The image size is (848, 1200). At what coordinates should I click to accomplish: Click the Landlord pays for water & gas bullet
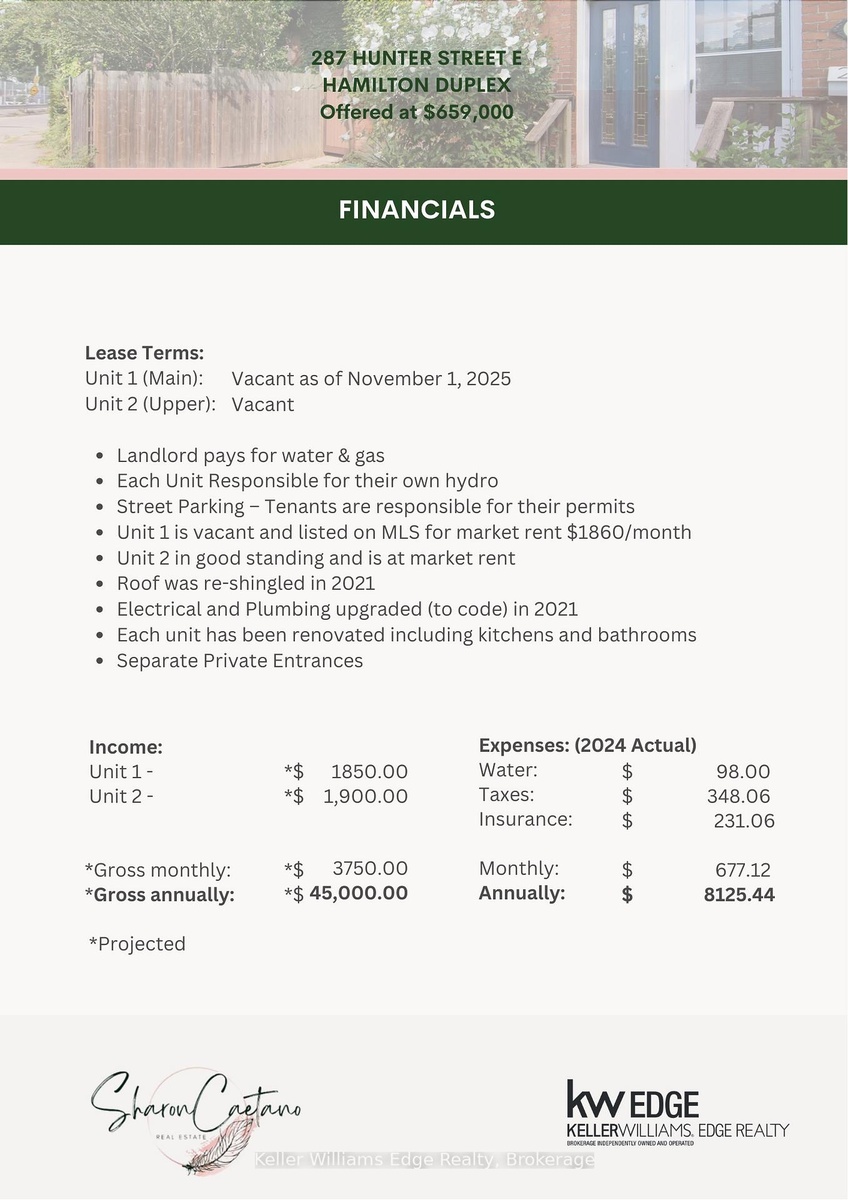point(250,455)
